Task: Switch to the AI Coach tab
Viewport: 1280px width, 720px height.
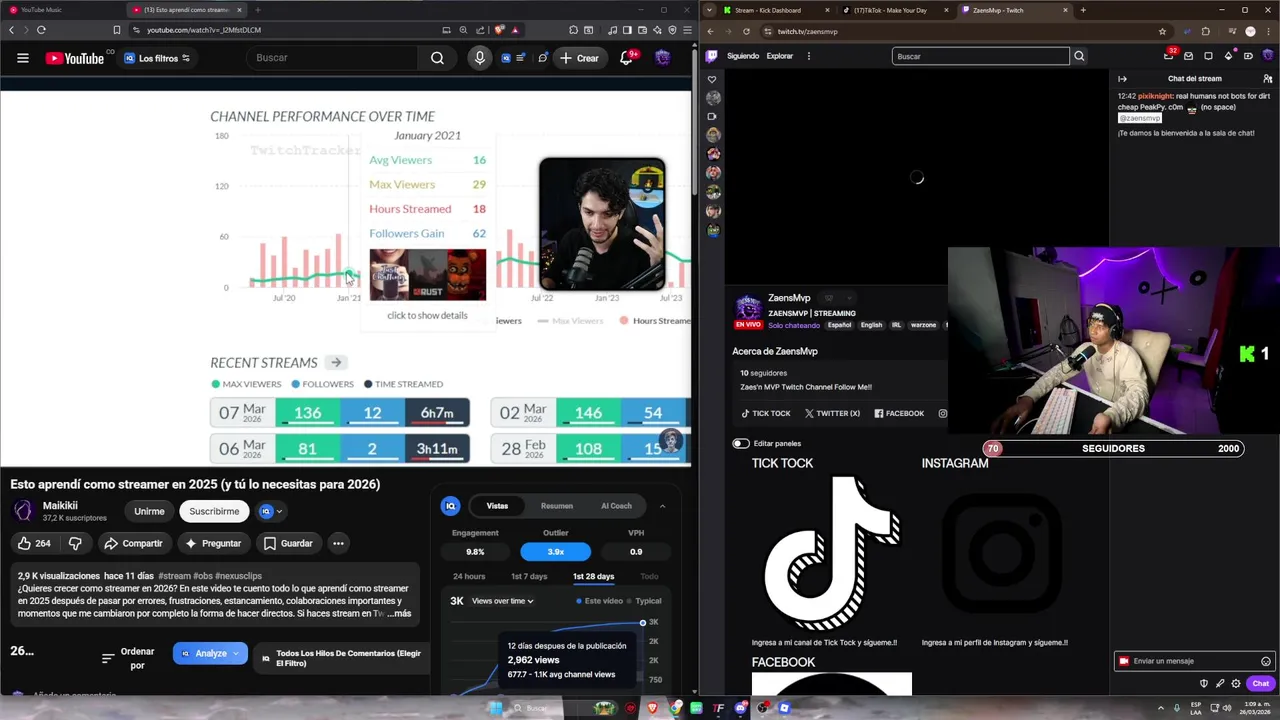Action: click(x=616, y=506)
